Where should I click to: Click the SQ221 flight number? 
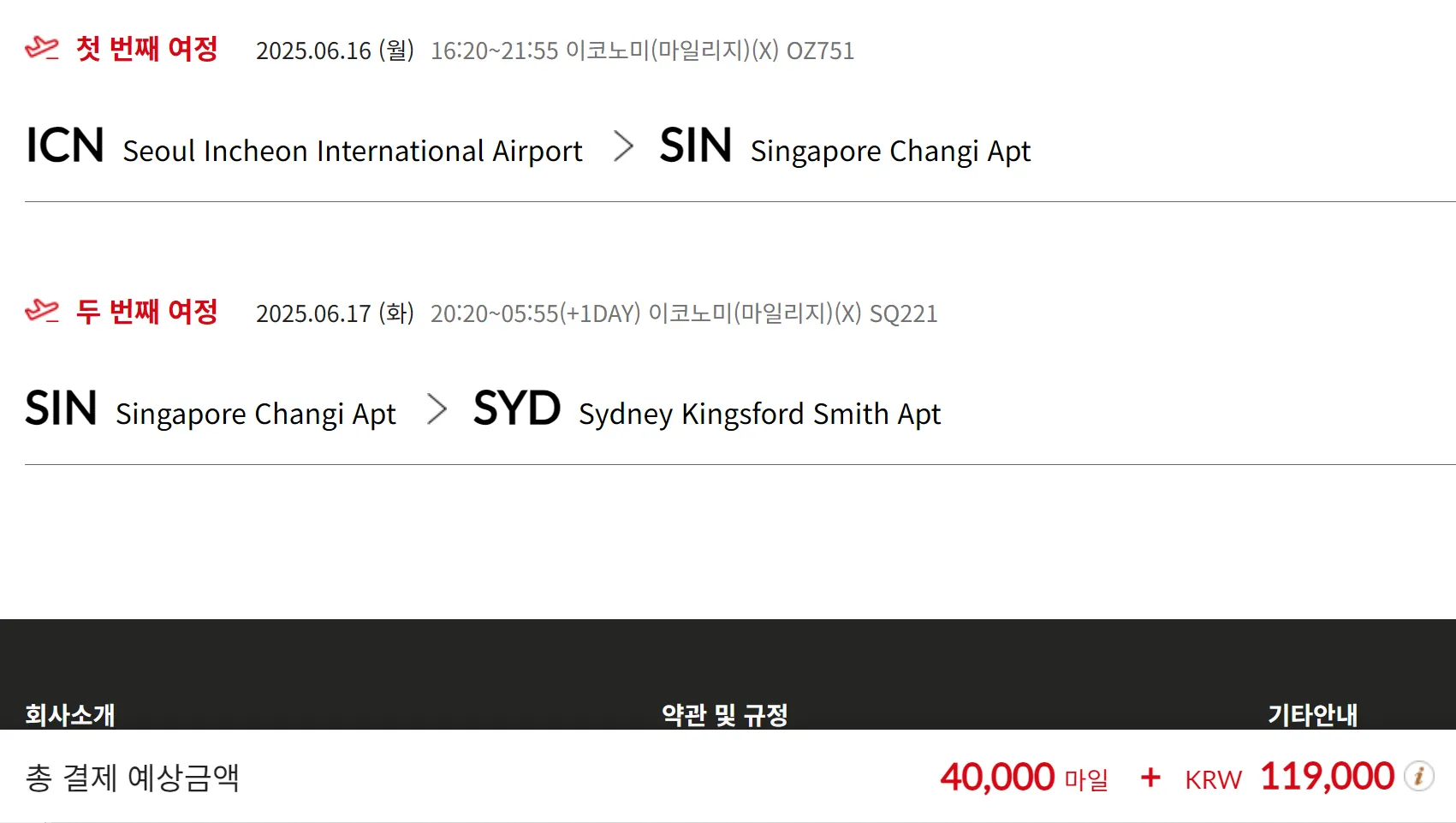coord(903,314)
